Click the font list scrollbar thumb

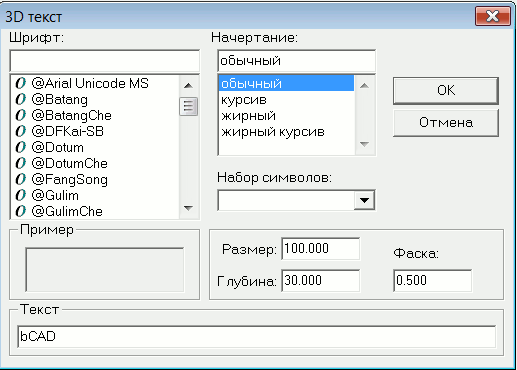coord(189,106)
